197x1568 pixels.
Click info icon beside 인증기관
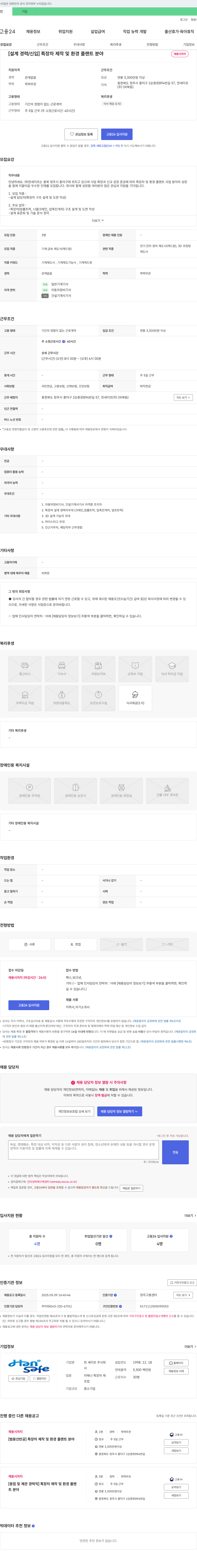[x=115, y=1295]
